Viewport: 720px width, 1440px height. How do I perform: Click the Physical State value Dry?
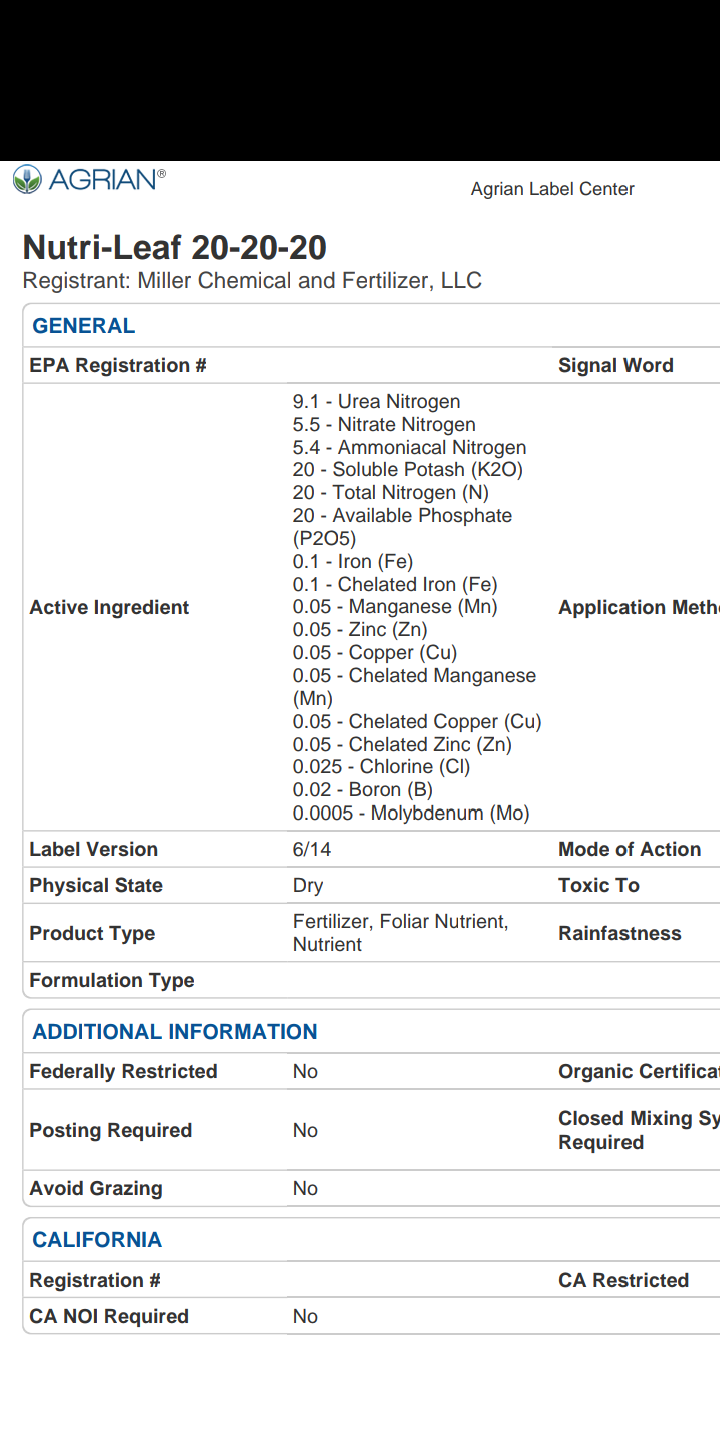[x=307, y=886]
